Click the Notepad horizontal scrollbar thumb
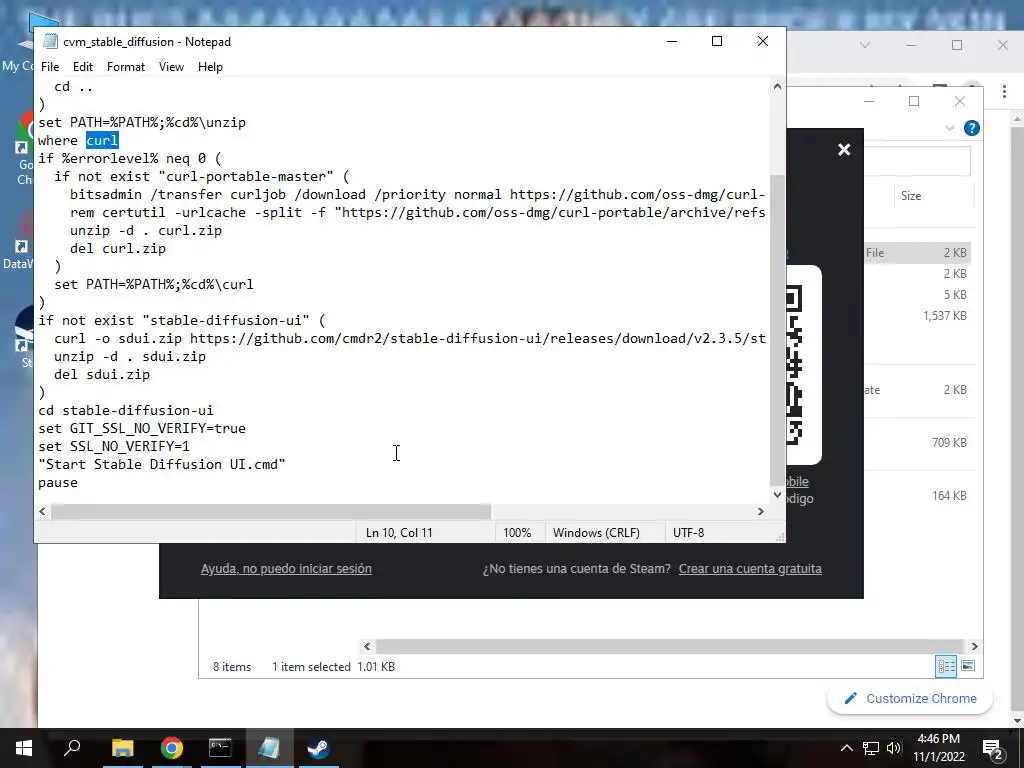Image resolution: width=1024 pixels, height=768 pixels. pos(271,511)
